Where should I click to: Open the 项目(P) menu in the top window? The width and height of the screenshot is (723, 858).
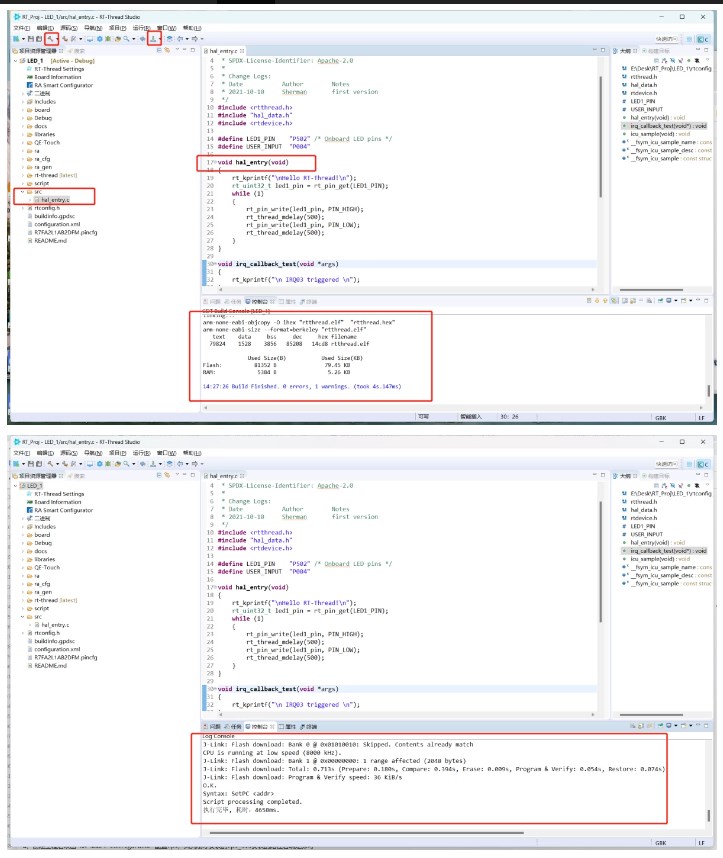[118, 28]
